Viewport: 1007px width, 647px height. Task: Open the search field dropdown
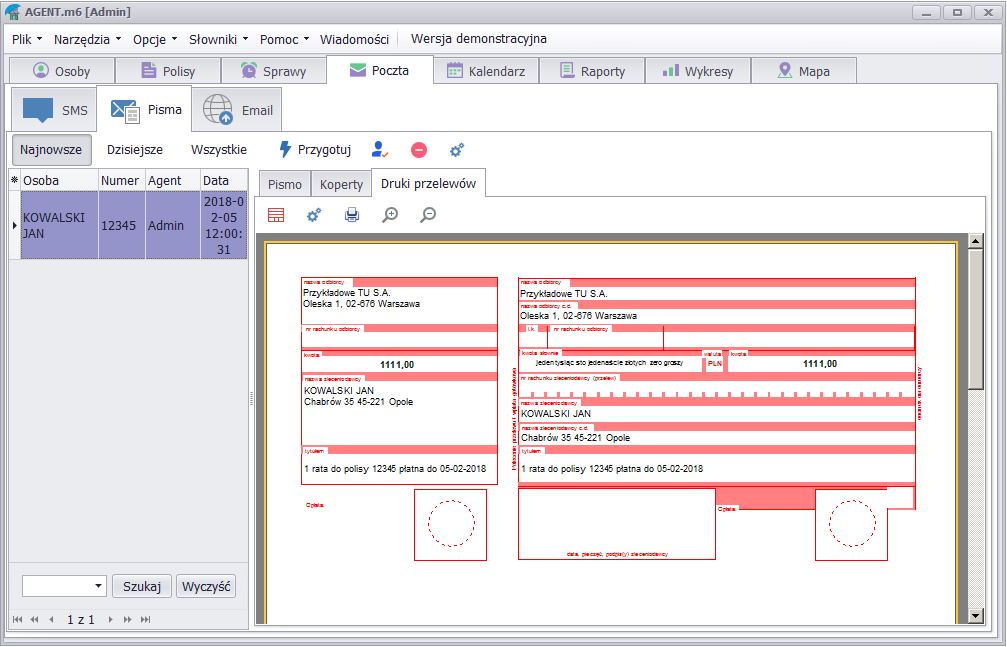98,586
